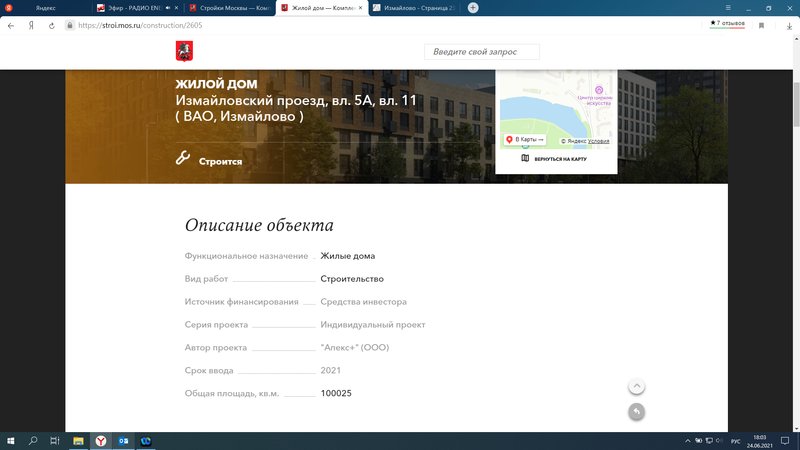Open a new tab with the plus button
Screen dimensions: 800x450
point(473,8)
